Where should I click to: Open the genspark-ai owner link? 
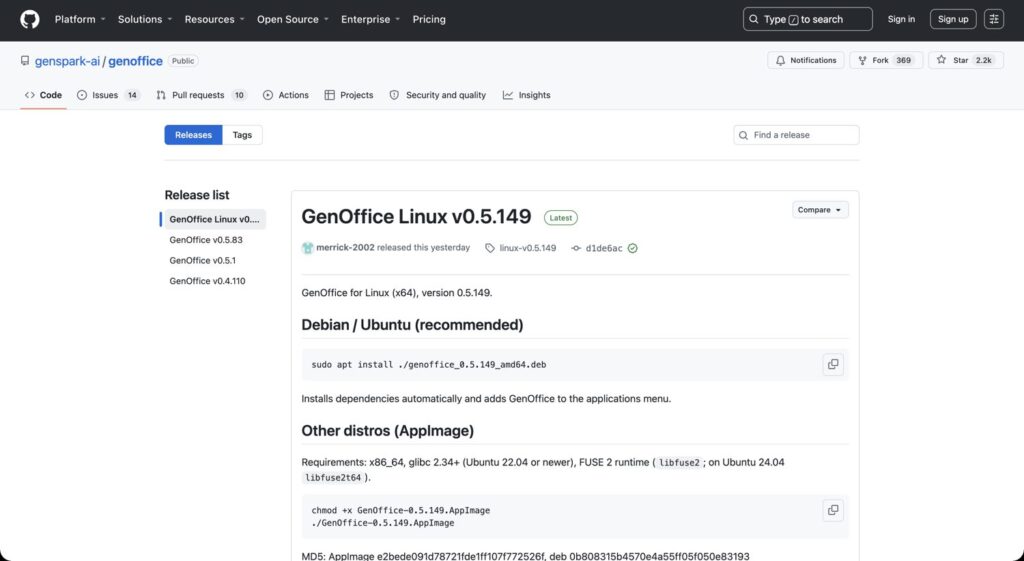(x=67, y=61)
